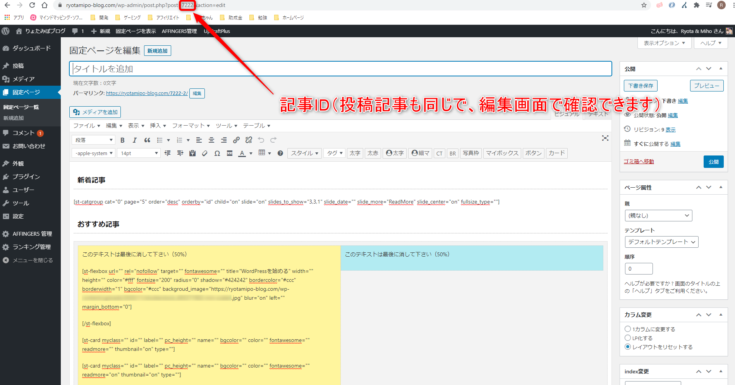This screenshot has width=735, height=385.
Task: Click the プレビュー preview button
Action: (706, 86)
